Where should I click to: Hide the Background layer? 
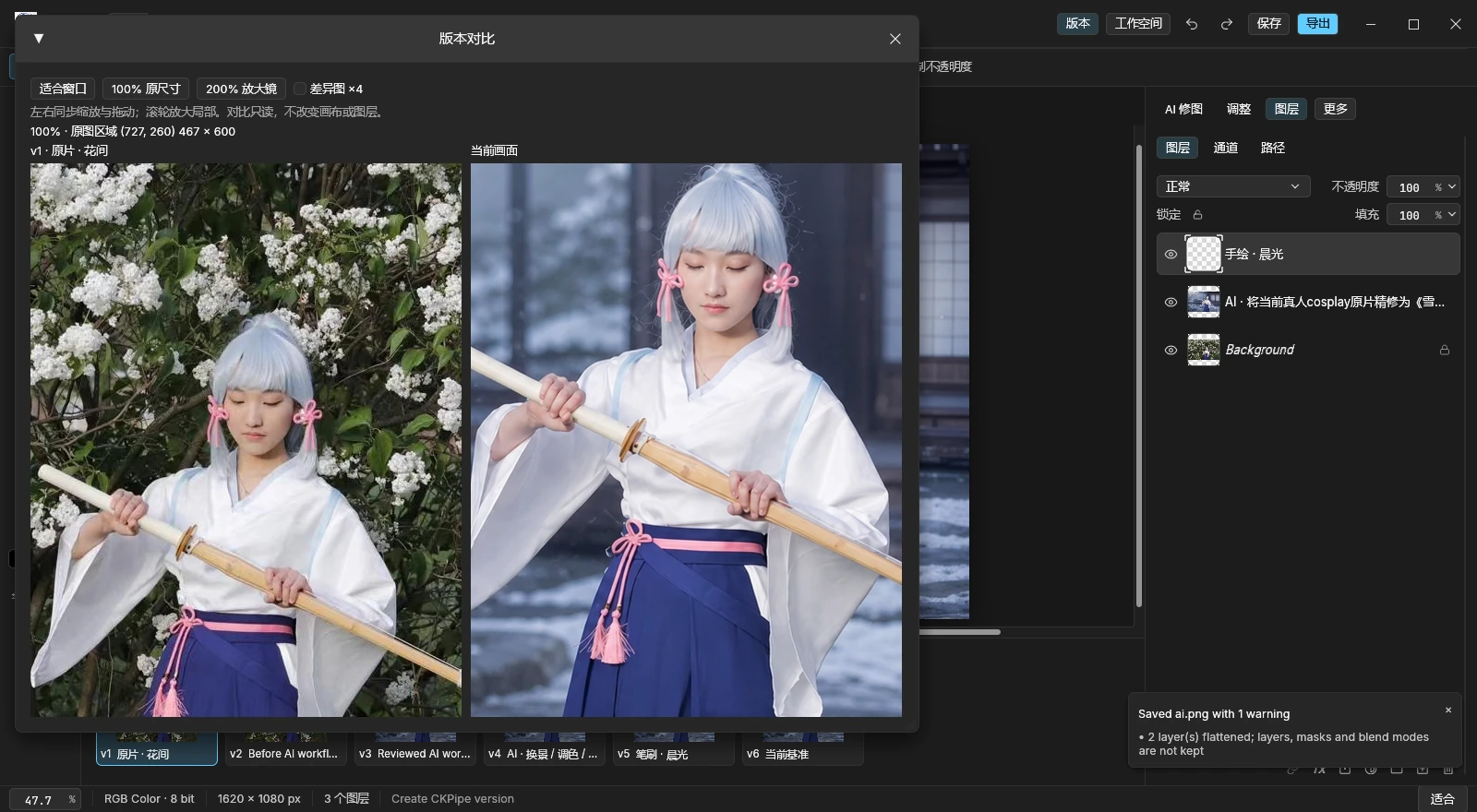click(x=1171, y=350)
